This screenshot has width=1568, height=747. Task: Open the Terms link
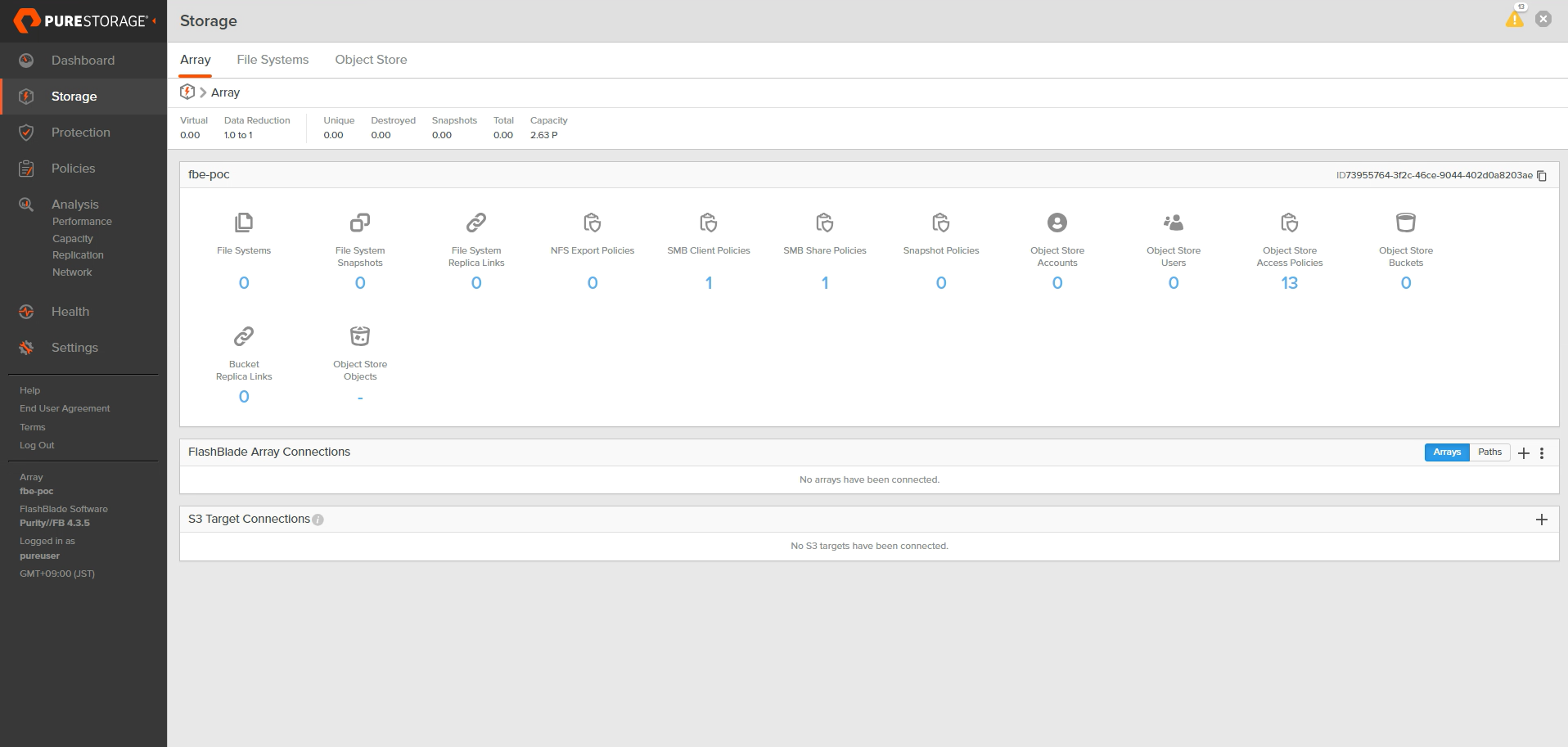point(33,428)
